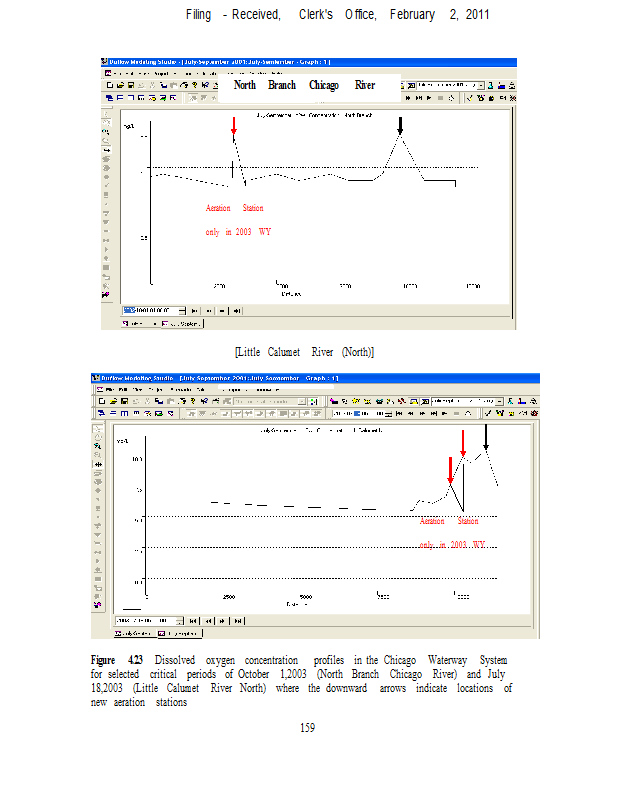Jump to first time step in North Branch window
The width and height of the screenshot is (618, 800).
click(194, 310)
